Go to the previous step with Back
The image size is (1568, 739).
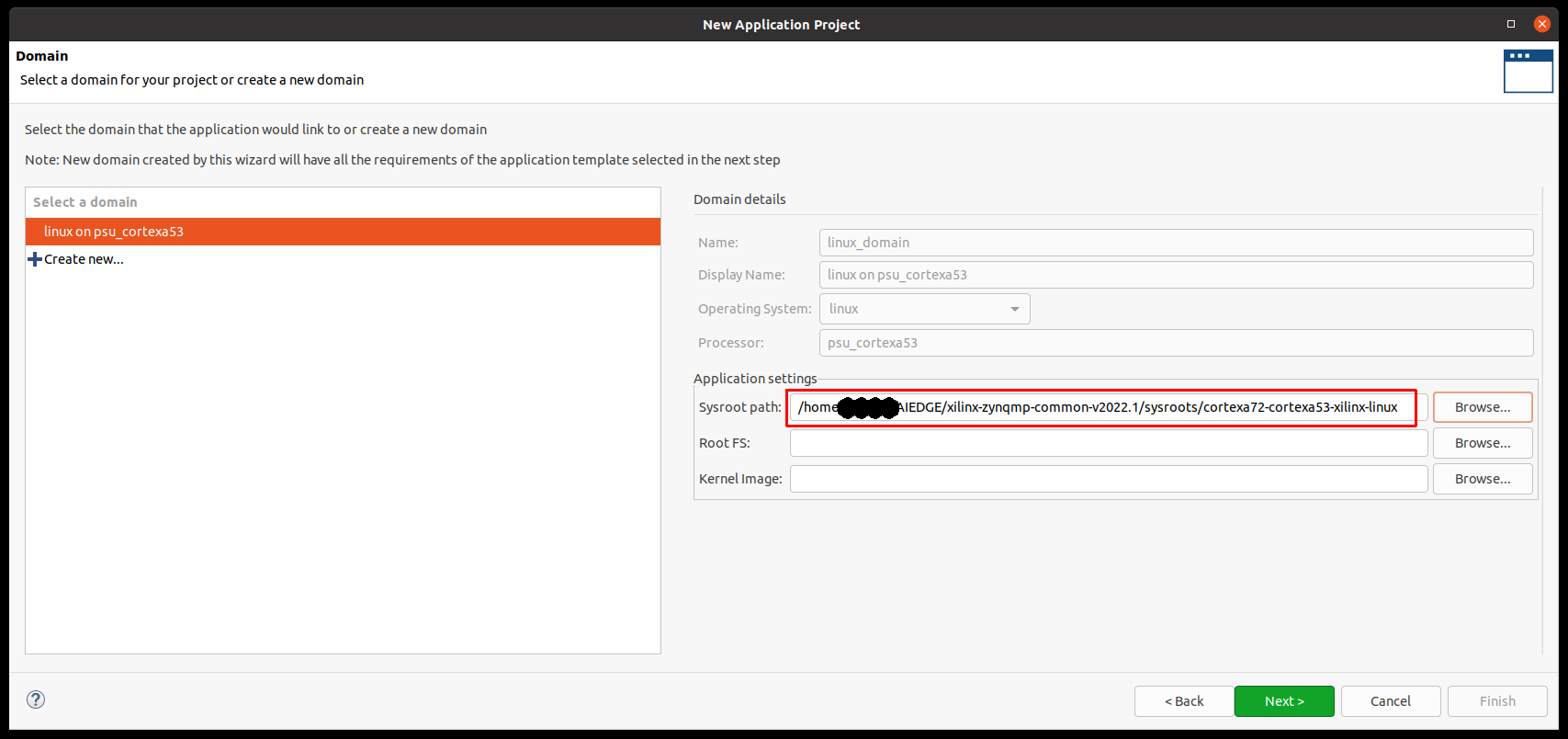tap(1184, 701)
